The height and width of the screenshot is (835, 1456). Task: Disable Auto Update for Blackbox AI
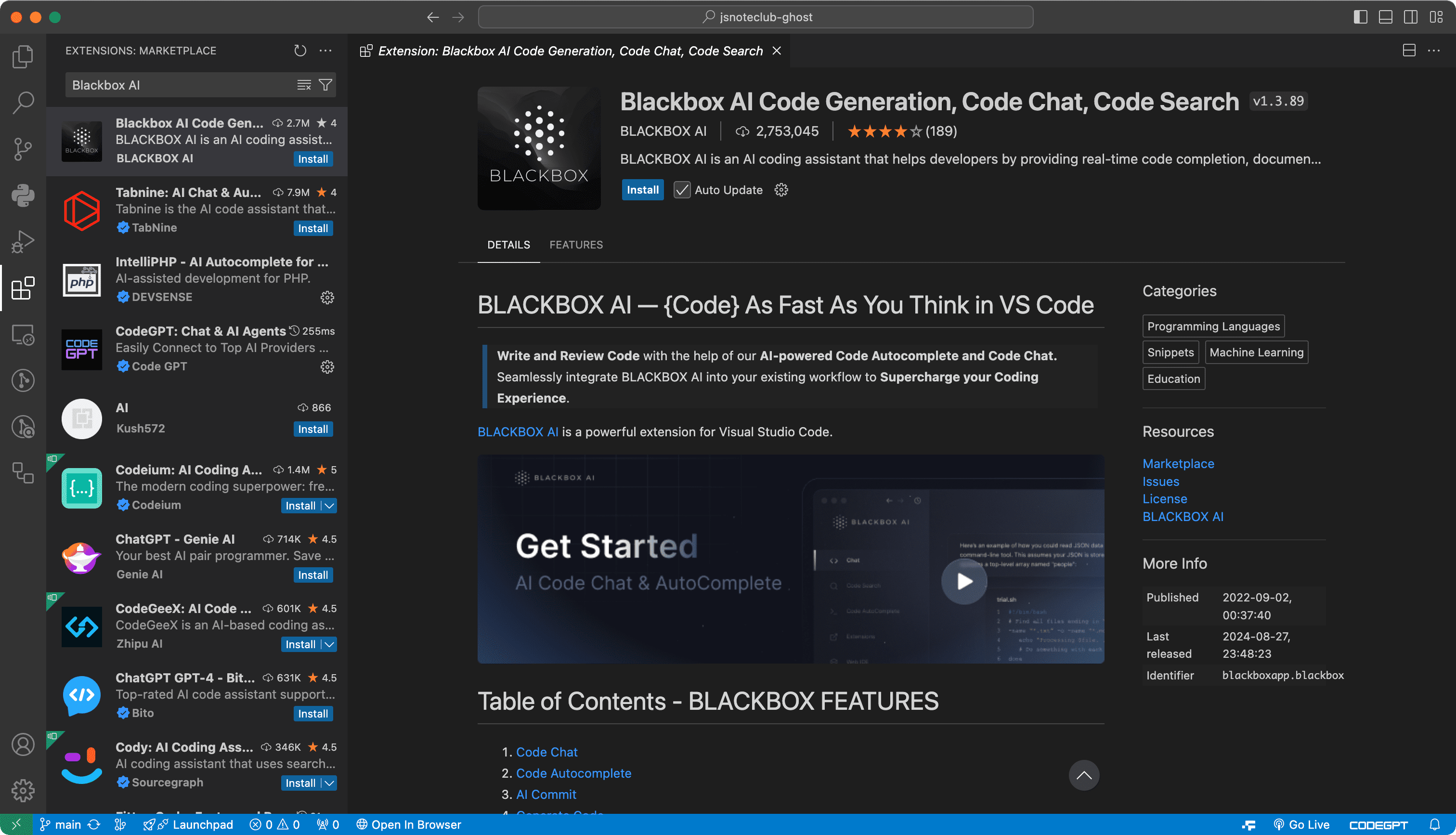[682, 190]
